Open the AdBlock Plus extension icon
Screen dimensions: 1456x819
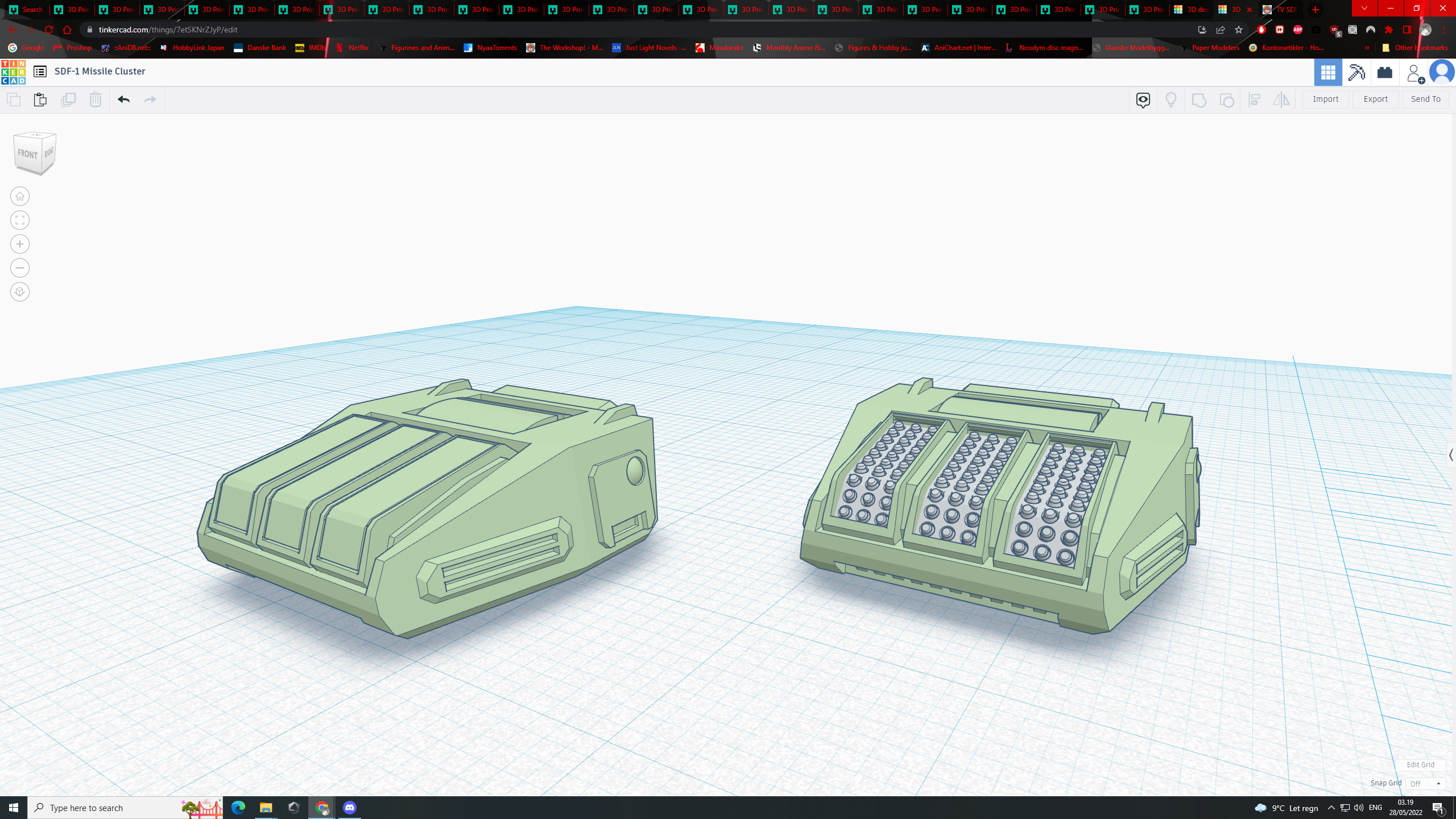1298,30
